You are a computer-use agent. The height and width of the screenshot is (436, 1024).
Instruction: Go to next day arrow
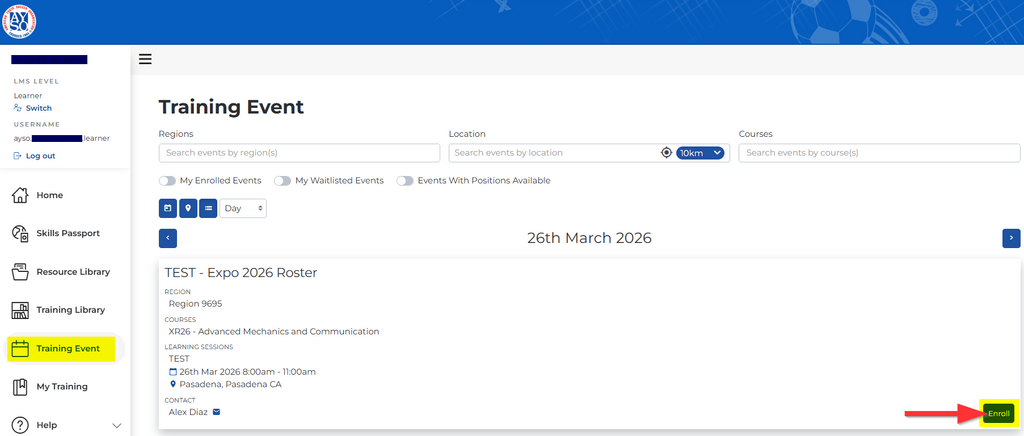click(1011, 238)
